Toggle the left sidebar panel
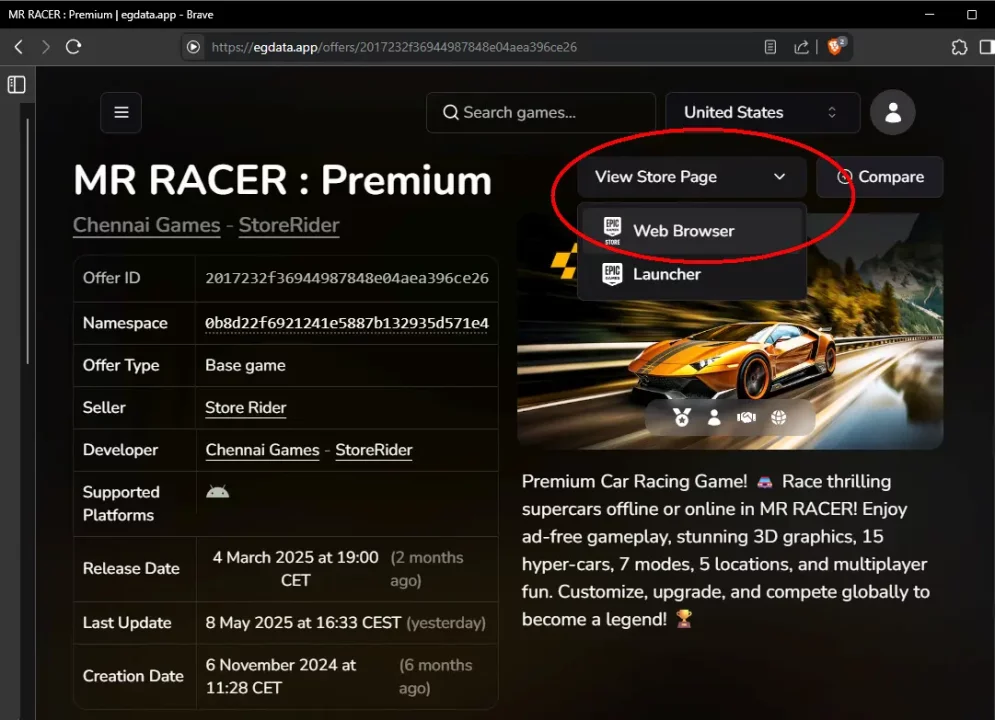Image resolution: width=995 pixels, height=720 pixels. click(x=16, y=84)
